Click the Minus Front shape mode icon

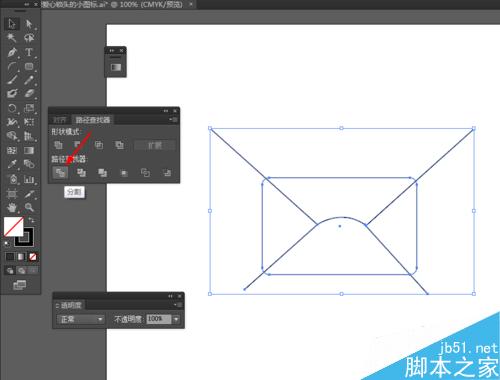(79, 145)
